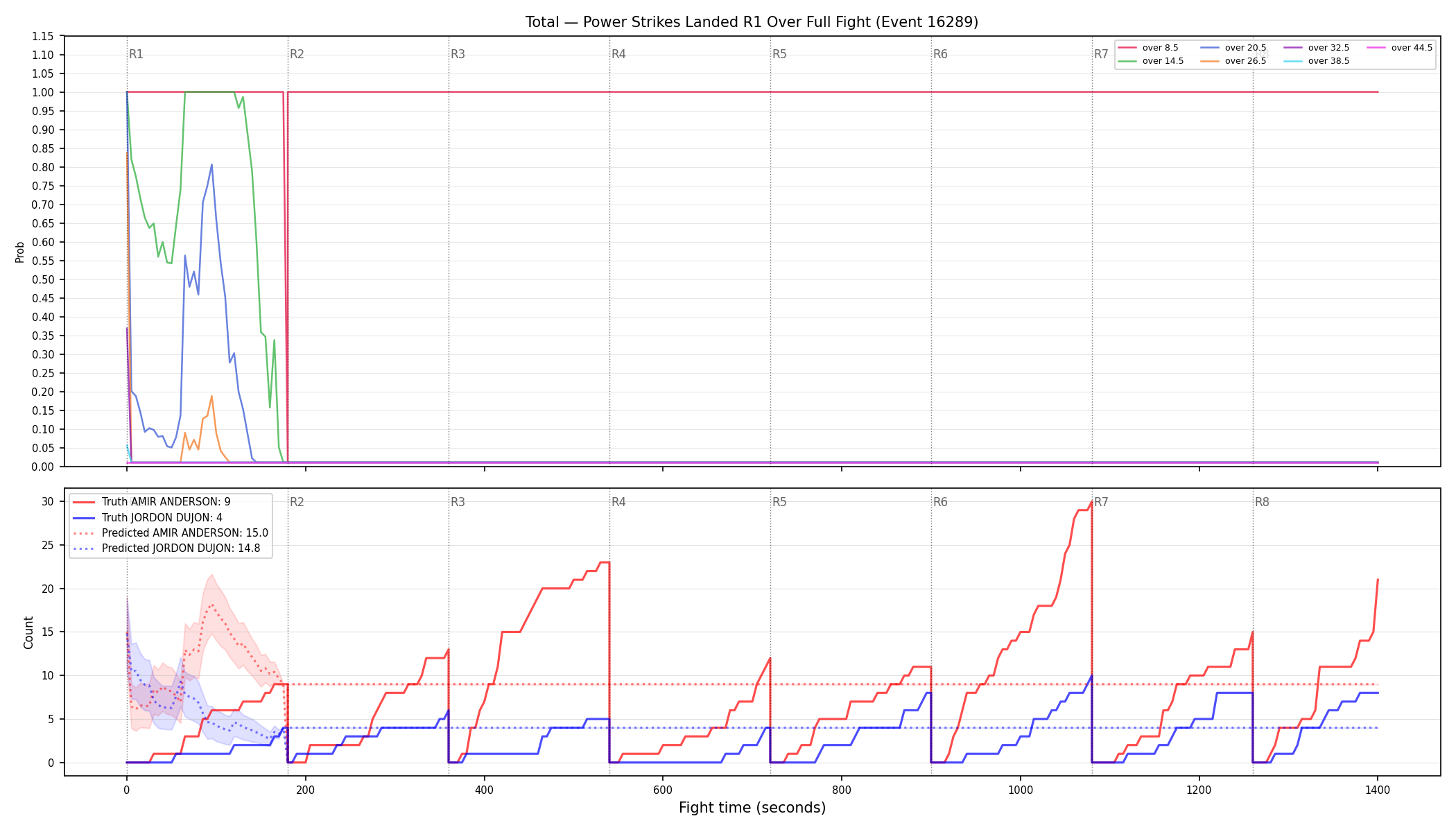Select the 'over 44.5' legend entry

1400,48
